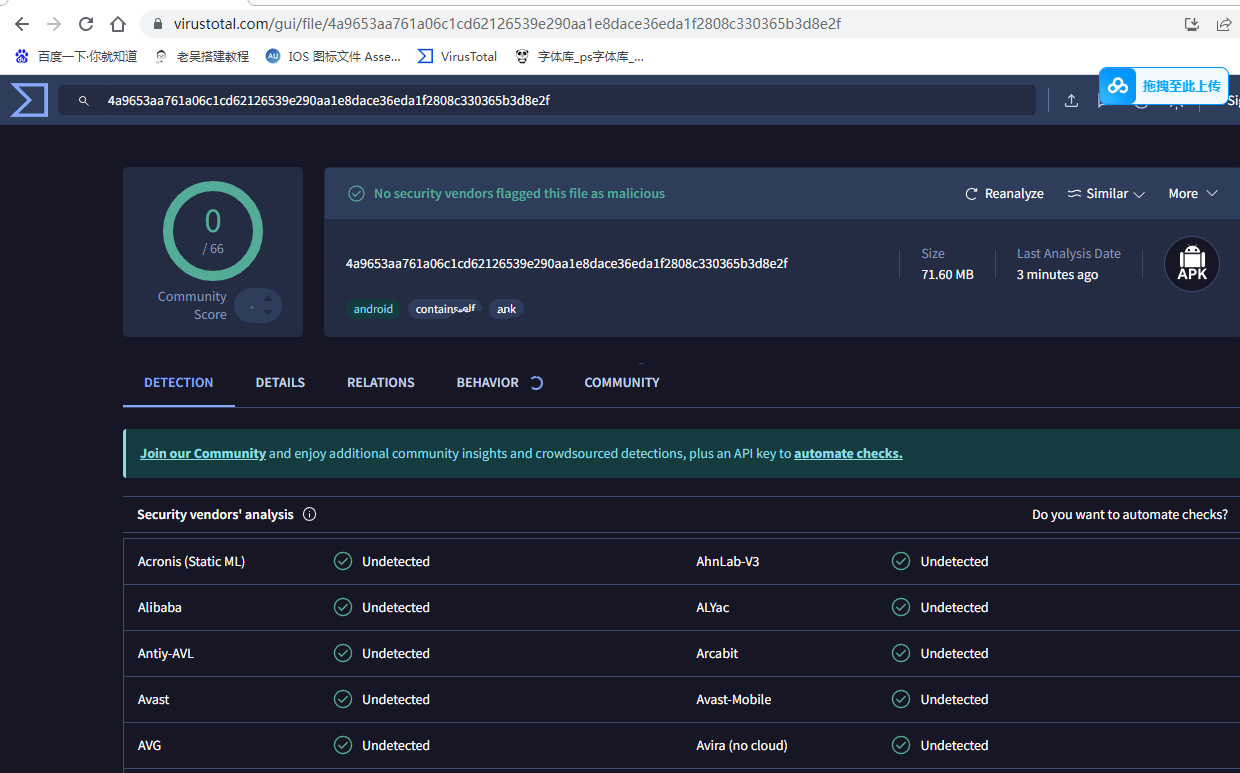Click the Baidu cloud drag-upload widget
The width and height of the screenshot is (1240, 773).
tap(1164, 86)
